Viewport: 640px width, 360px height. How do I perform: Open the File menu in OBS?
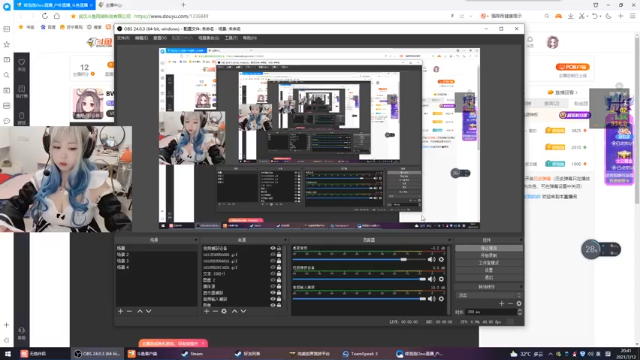[123, 38]
